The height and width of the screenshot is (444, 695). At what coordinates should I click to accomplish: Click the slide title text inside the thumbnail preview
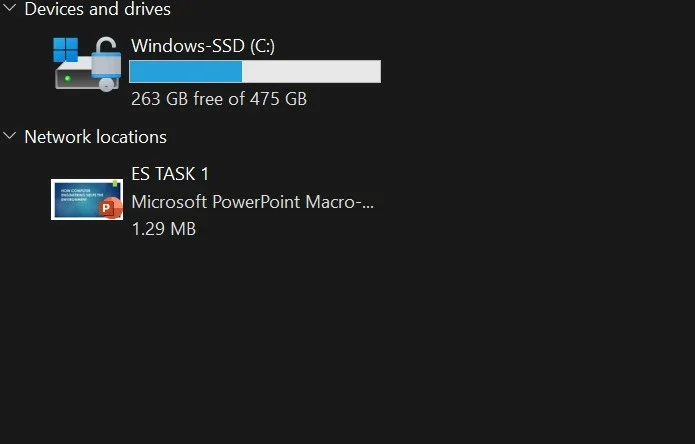click(x=80, y=195)
